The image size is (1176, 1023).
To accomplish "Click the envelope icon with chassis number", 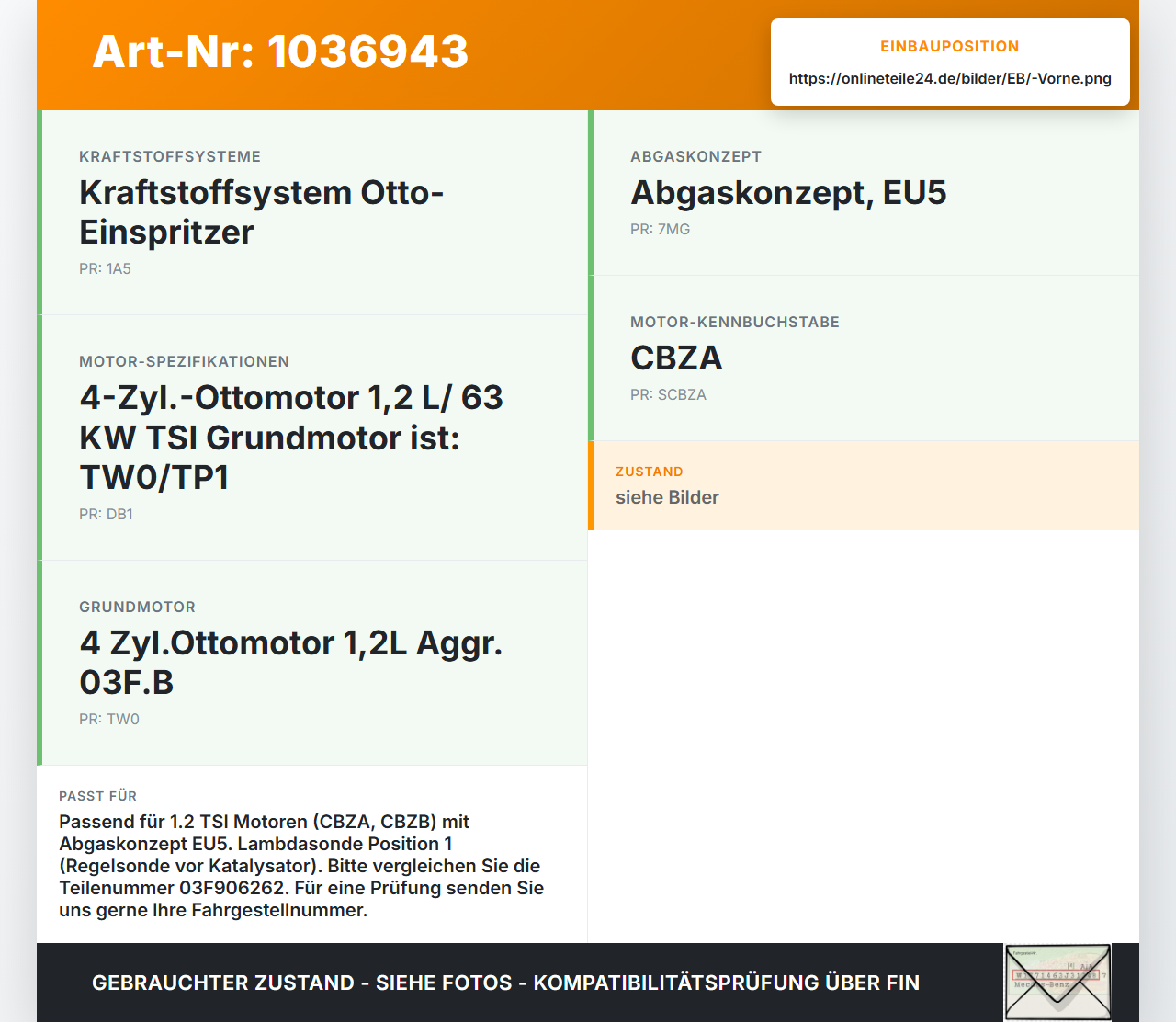I will (x=1057, y=983).
